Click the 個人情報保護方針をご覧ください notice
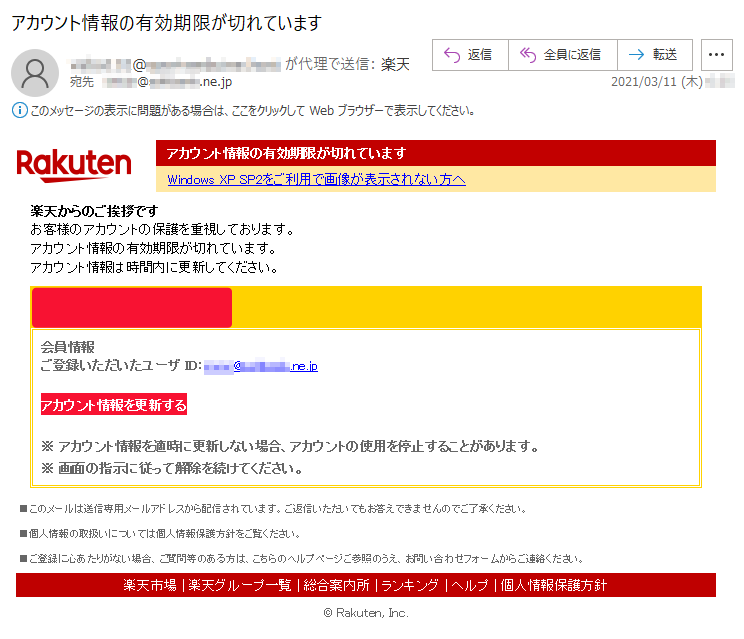This screenshot has width=744, height=639. point(160,534)
